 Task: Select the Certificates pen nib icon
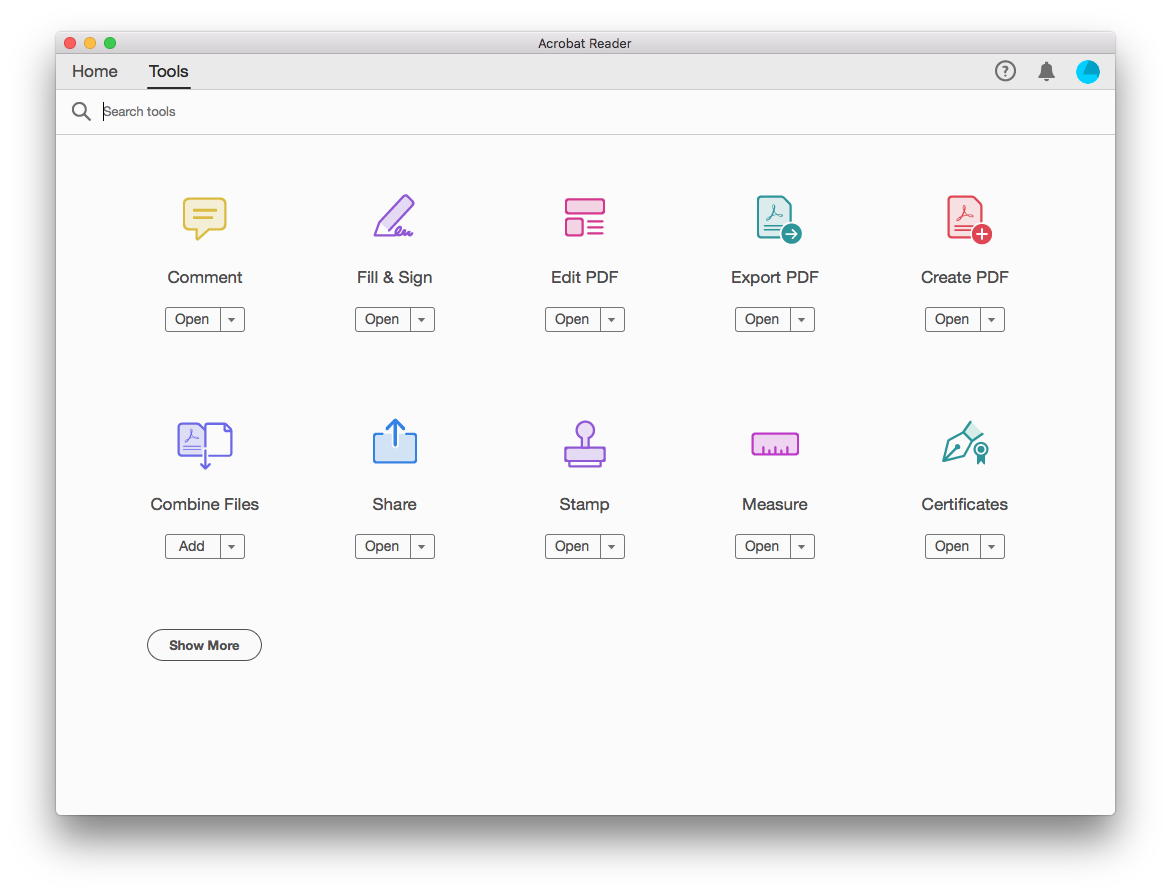click(x=965, y=442)
